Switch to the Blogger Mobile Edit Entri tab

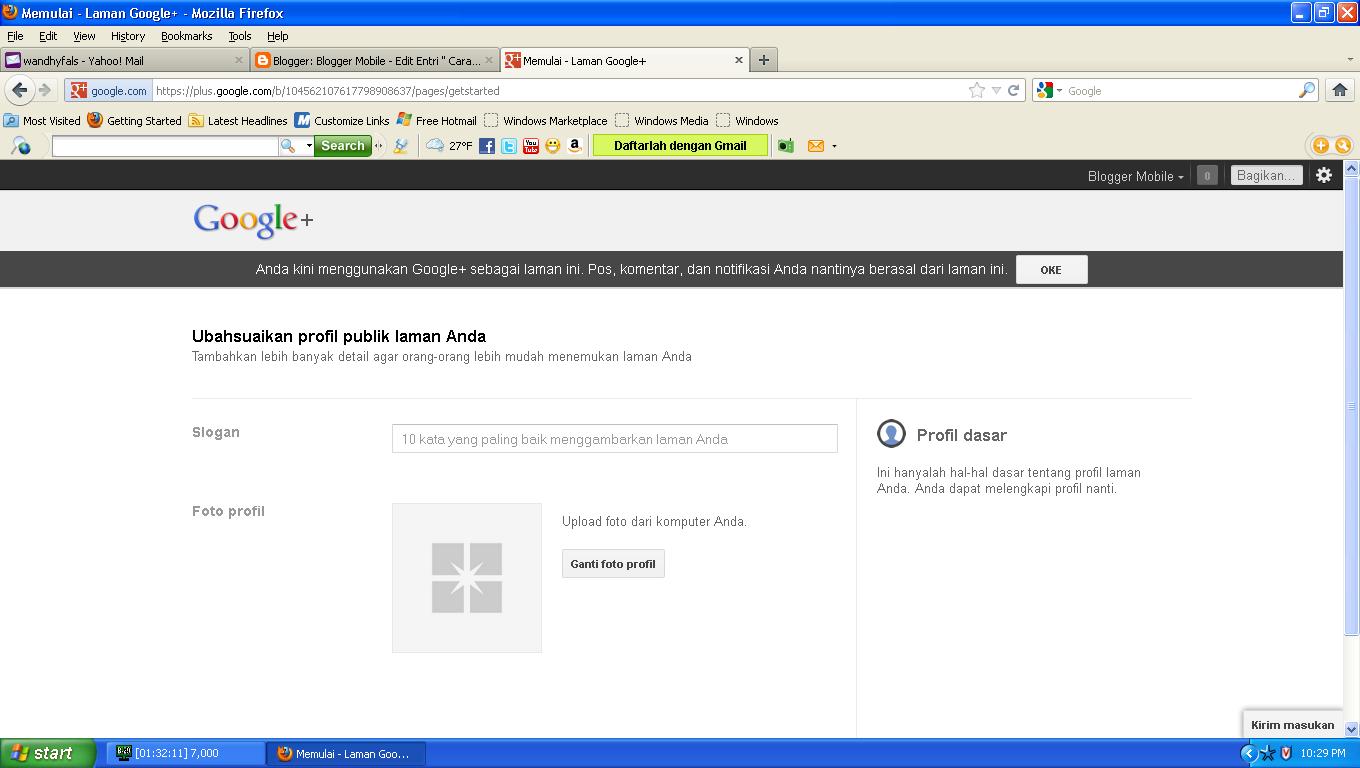pos(374,60)
